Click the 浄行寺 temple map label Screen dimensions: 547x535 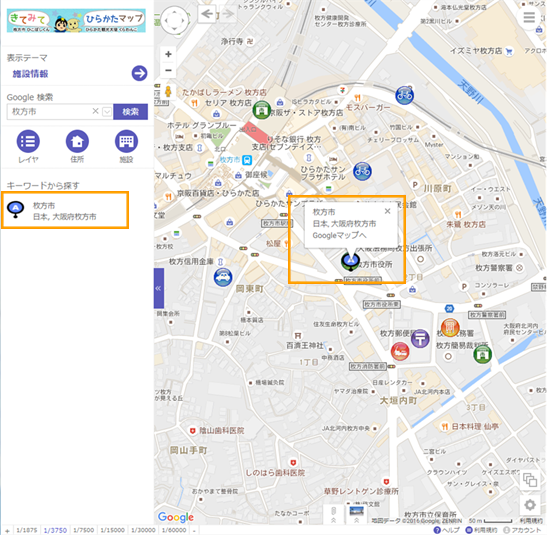[232, 42]
